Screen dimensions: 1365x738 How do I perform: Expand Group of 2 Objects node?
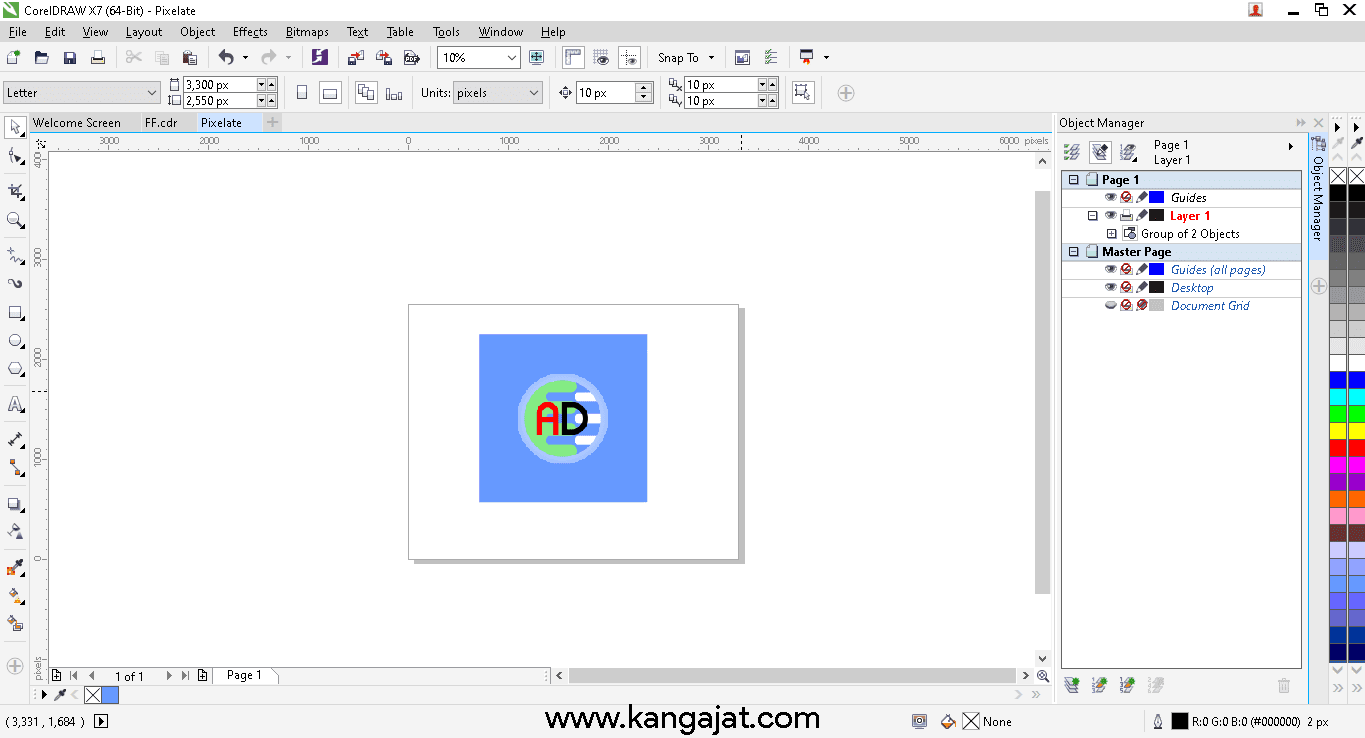point(1111,234)
